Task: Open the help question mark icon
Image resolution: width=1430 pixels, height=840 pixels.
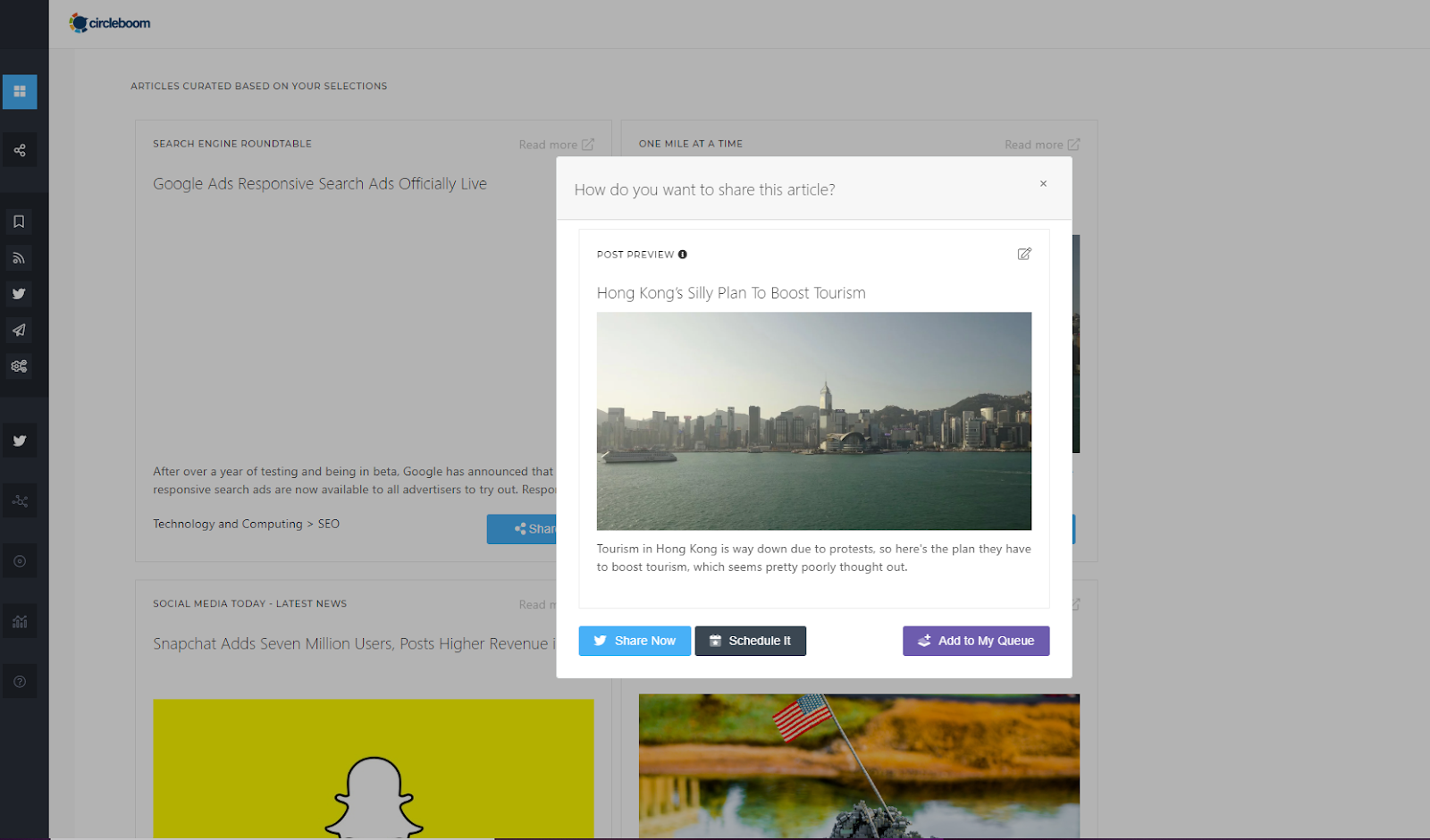Action: pos(20,682)
